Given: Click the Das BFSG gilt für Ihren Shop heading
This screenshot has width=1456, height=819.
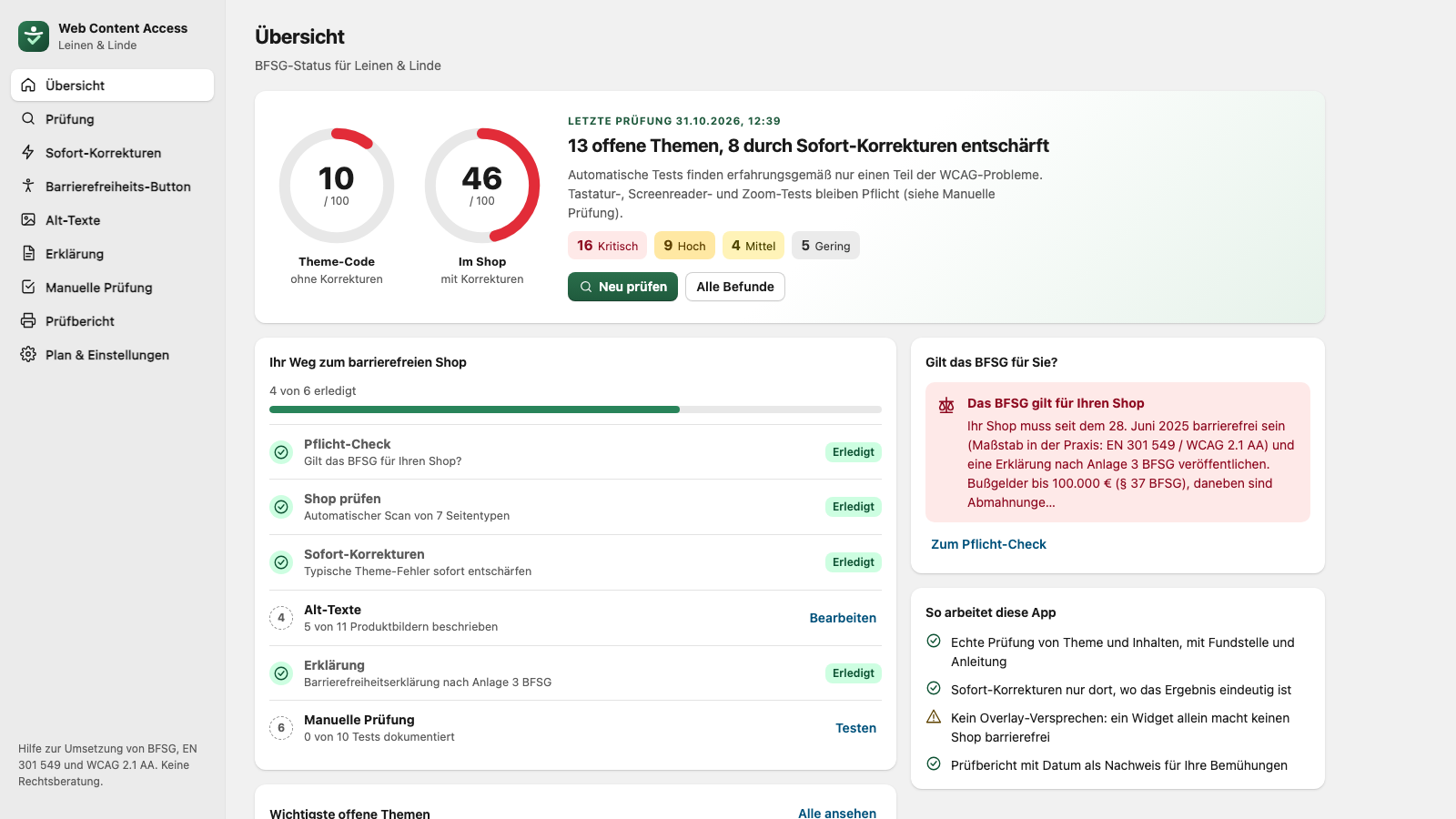Looking at the screenshot, I should point(1056,403).
